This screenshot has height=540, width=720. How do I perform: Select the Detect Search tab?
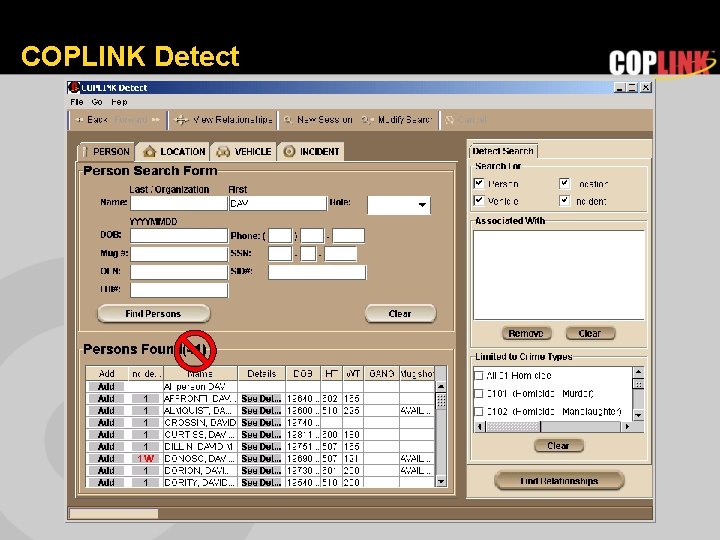point(503,151)
